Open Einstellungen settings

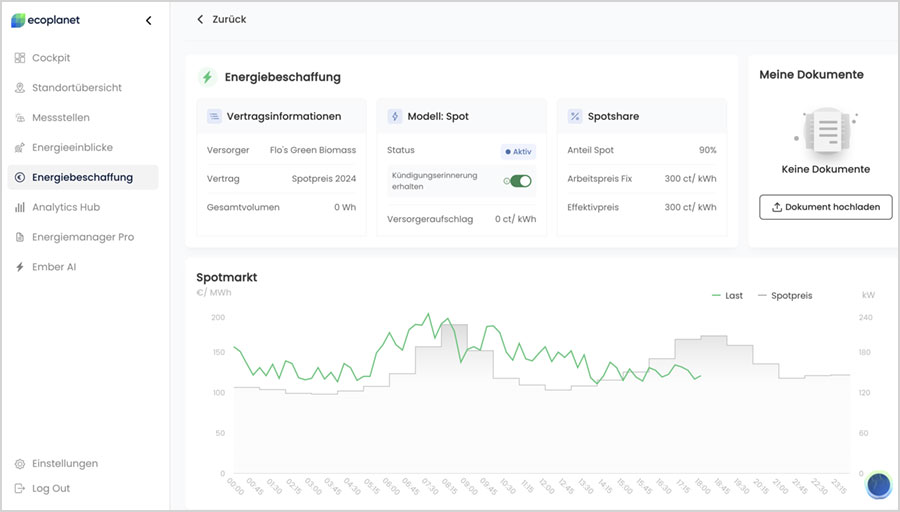pyautogui.click(x=65, y=463)
